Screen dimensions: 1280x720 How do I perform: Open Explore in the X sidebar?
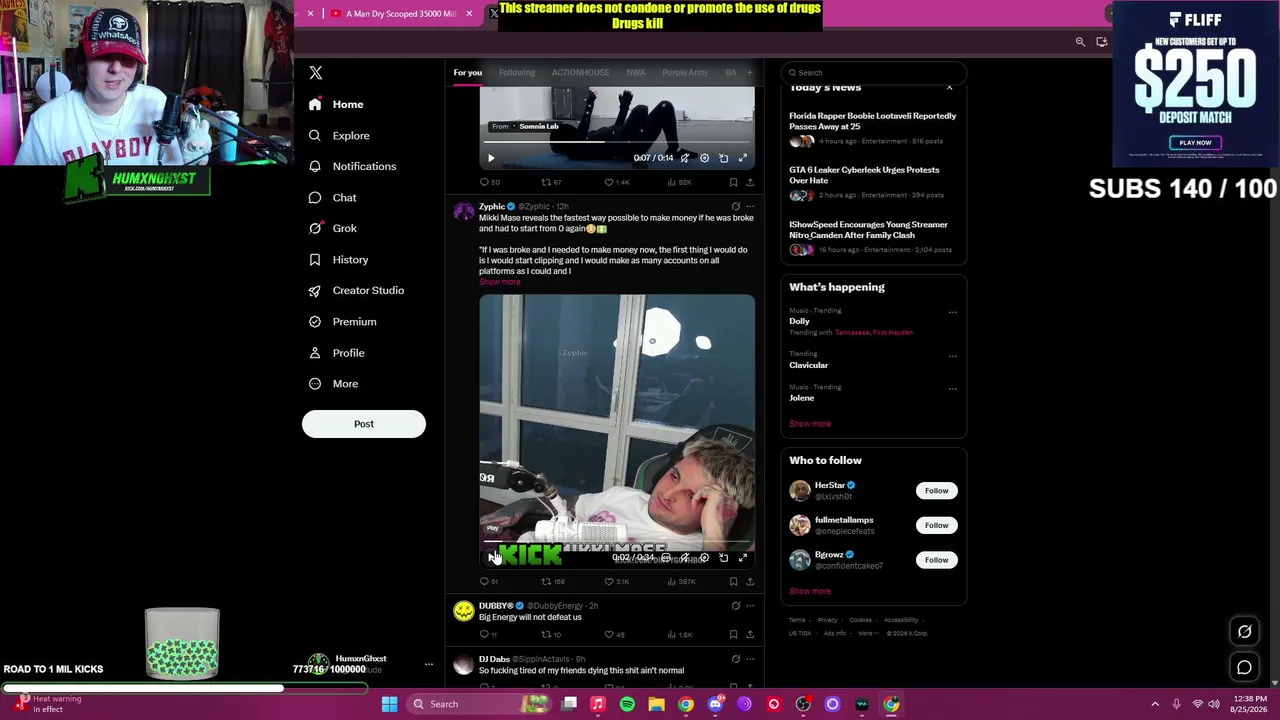tap(340, 135)
